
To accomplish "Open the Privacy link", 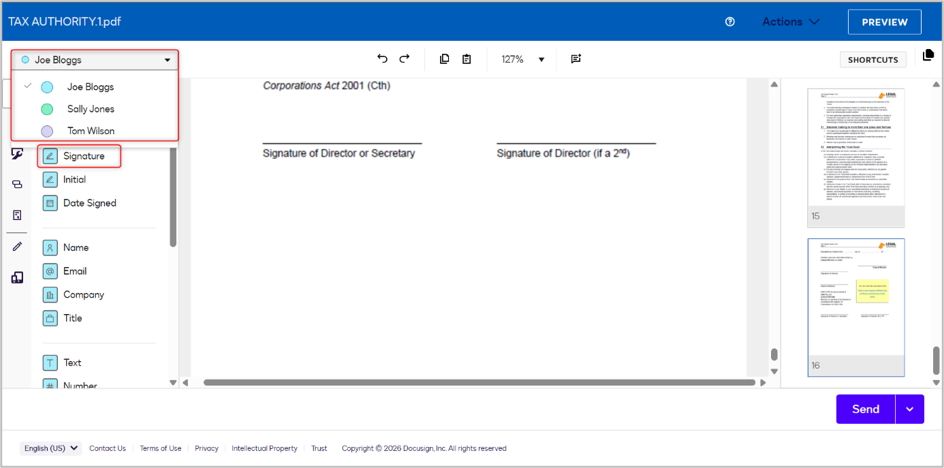I will (206, 448).
